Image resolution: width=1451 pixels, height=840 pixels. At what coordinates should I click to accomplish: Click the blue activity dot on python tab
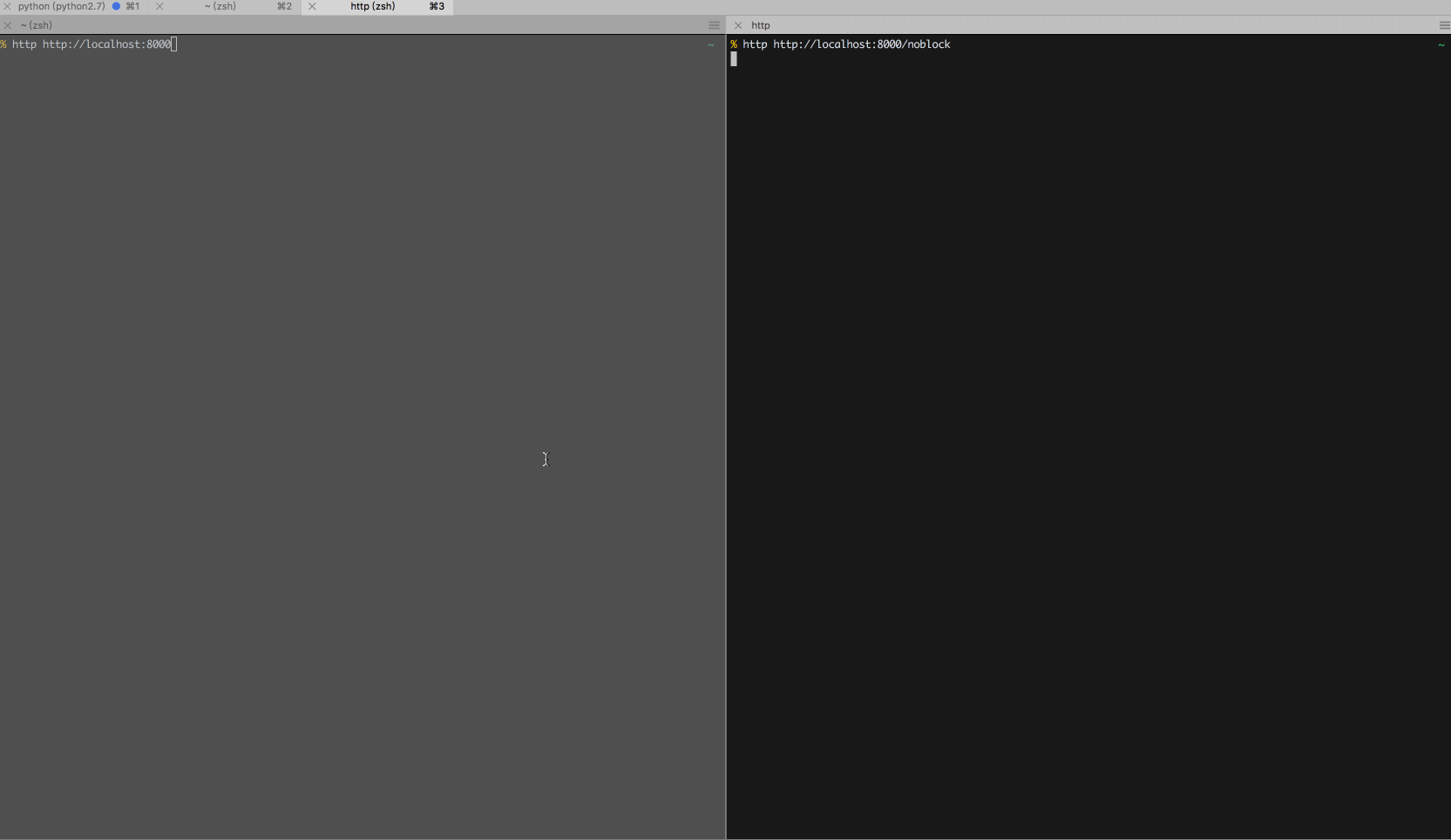(116, 6)
